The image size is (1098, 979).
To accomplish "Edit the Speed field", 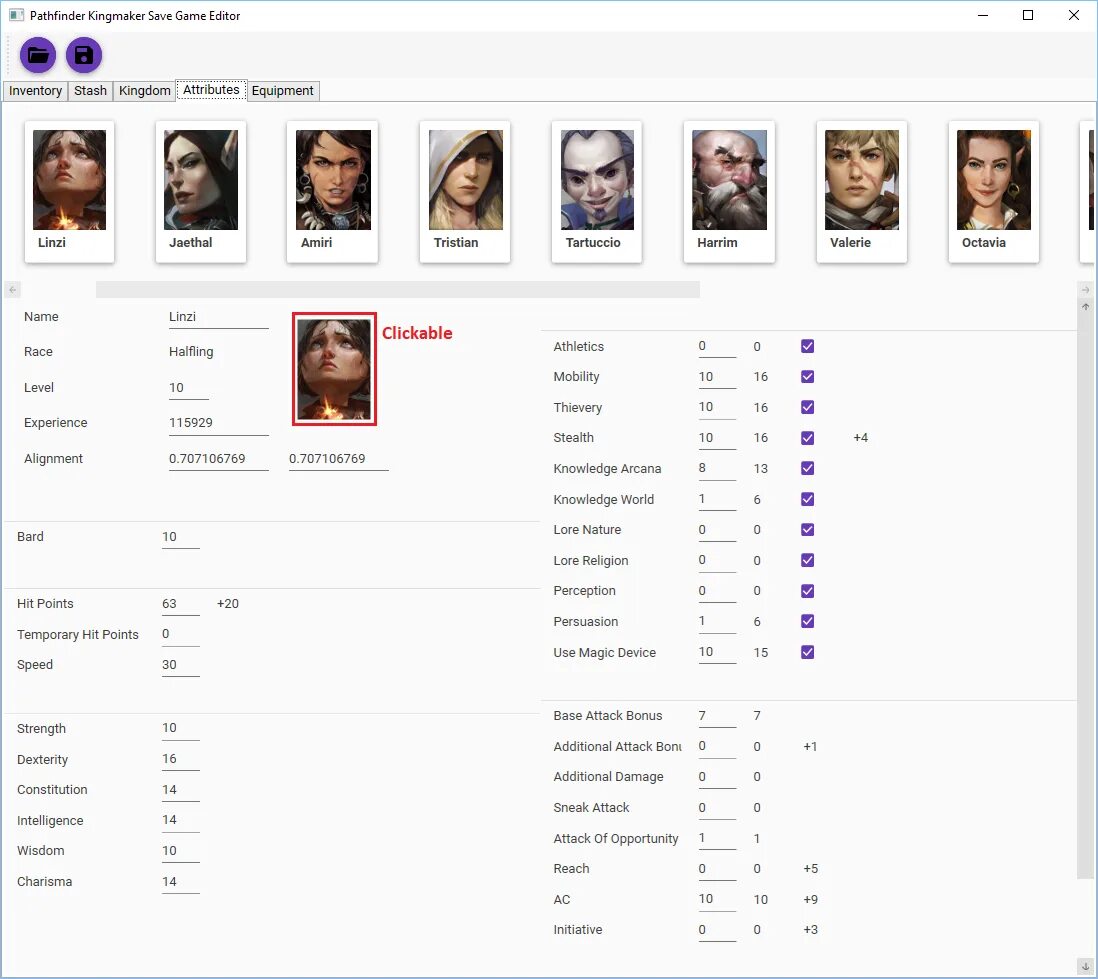I will click(x=181, y=665).
